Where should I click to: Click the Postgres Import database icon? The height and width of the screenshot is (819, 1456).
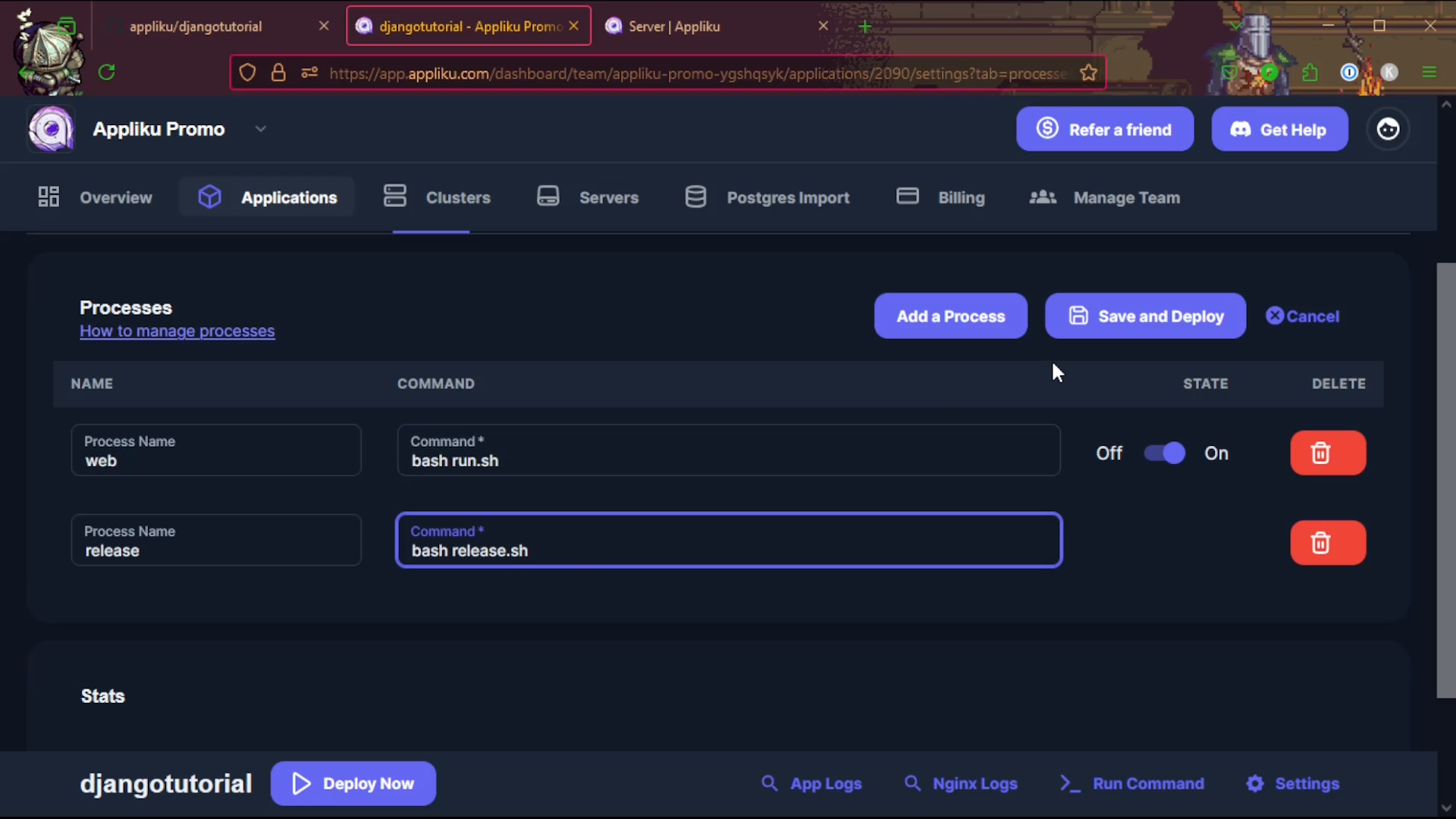click(x=695, y=196)
